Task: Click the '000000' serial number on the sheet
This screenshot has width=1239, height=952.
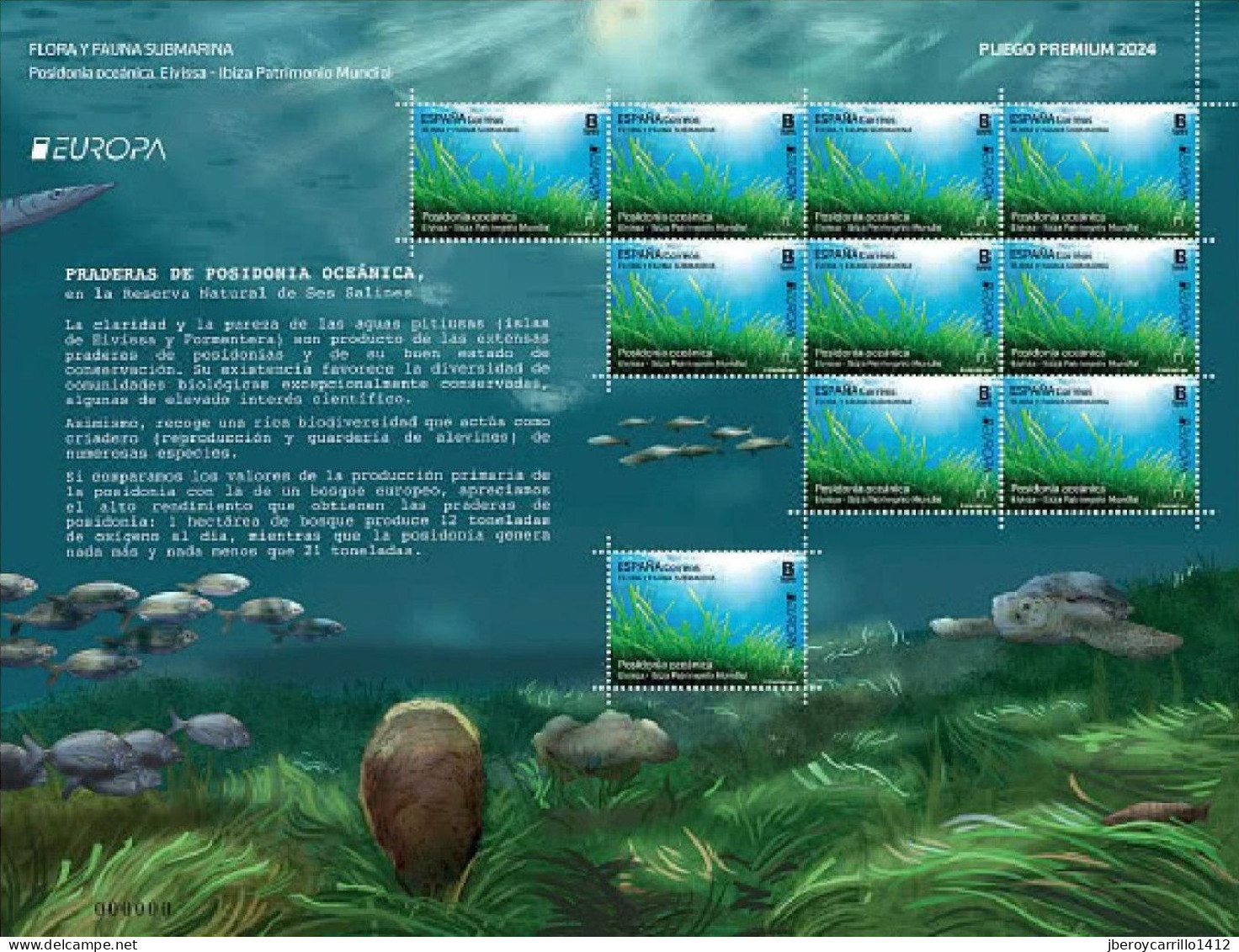Action: [x=134, y=909]
